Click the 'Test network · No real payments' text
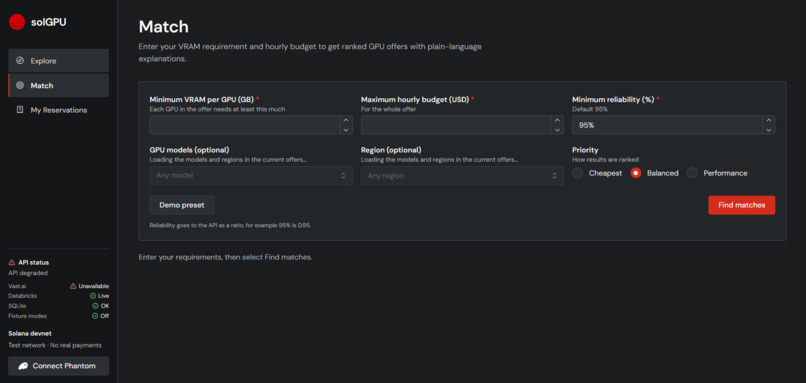The width and height of the screenshot is (806, 383). (x=55, y=345)
